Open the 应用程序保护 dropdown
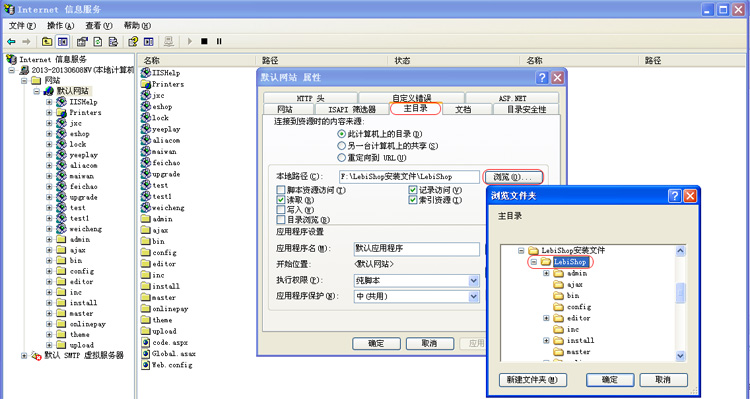 (474, 297)
